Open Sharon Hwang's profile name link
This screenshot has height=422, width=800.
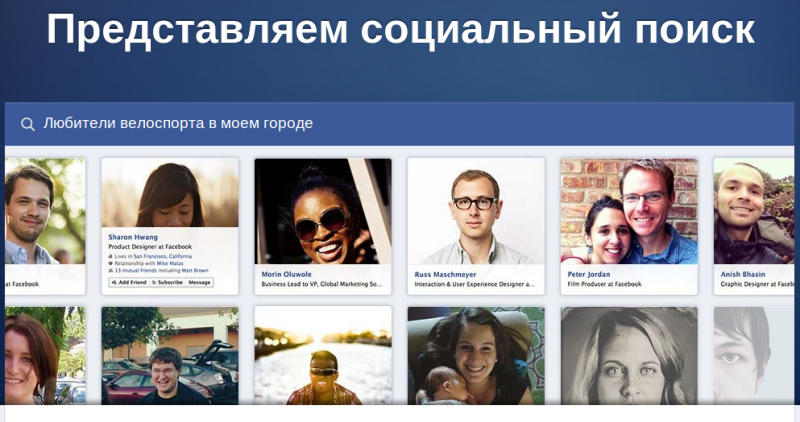(x=133, y=237)
